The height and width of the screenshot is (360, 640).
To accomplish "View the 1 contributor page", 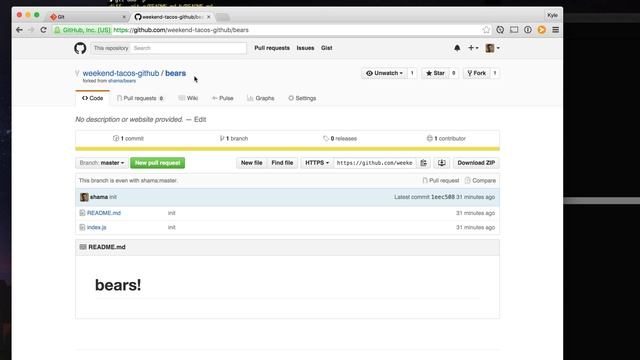I will (x=446, y=139).
